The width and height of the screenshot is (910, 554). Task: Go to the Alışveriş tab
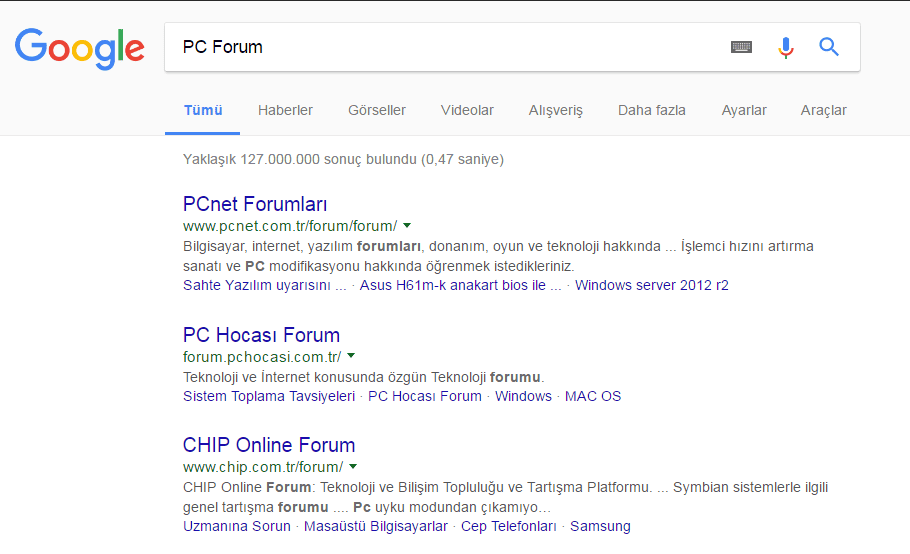[x=556, y=110]
